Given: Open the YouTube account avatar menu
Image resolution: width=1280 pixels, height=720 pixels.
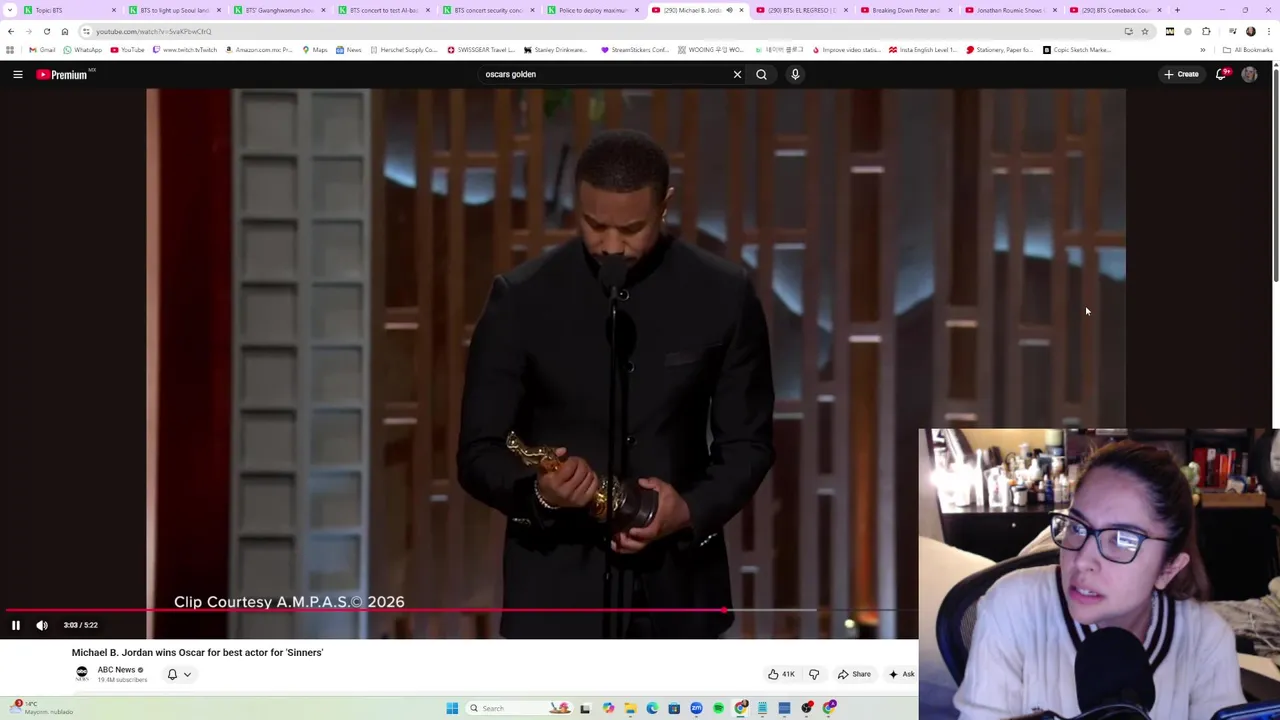Looking at the screenshot, I should pos(1249,74).
